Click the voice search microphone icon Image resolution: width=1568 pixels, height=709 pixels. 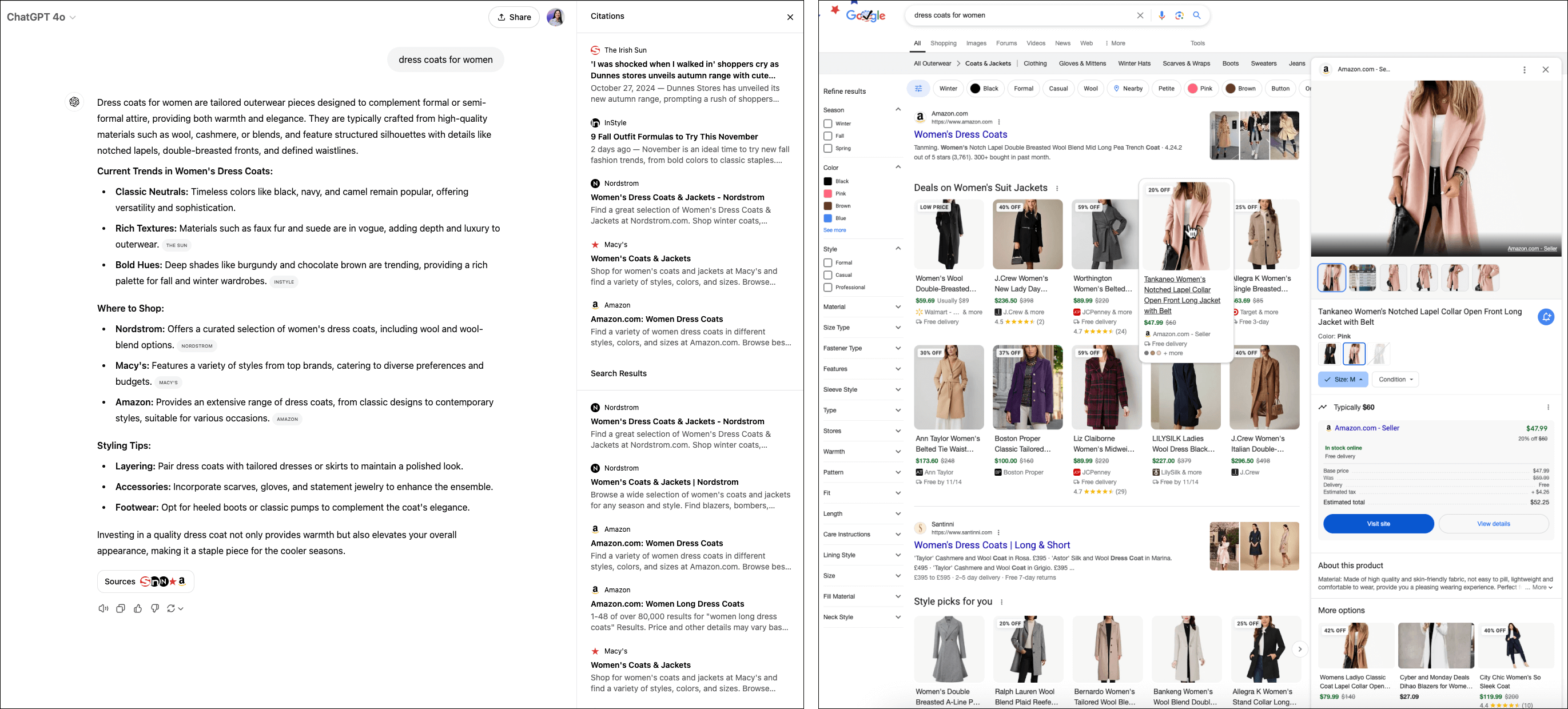(1162, 16)
